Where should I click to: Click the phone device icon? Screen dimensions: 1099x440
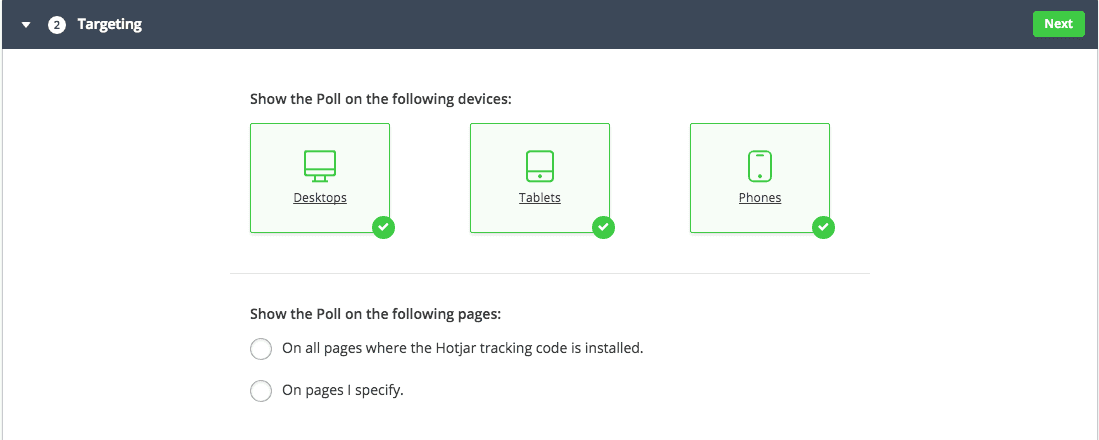click(760, 166)
